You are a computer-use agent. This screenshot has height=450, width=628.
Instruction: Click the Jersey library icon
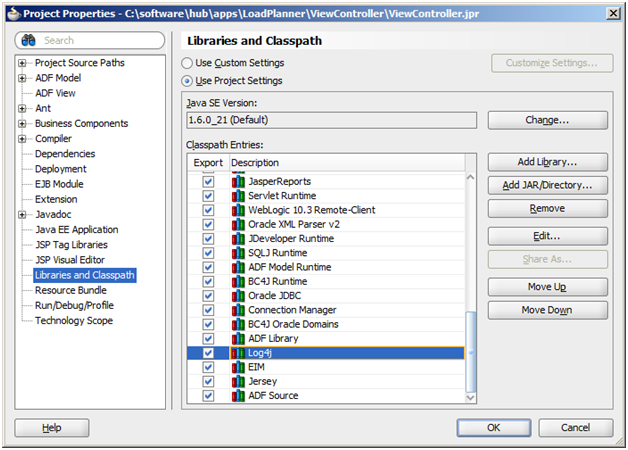pyautogui.click(x=238, y=381)
